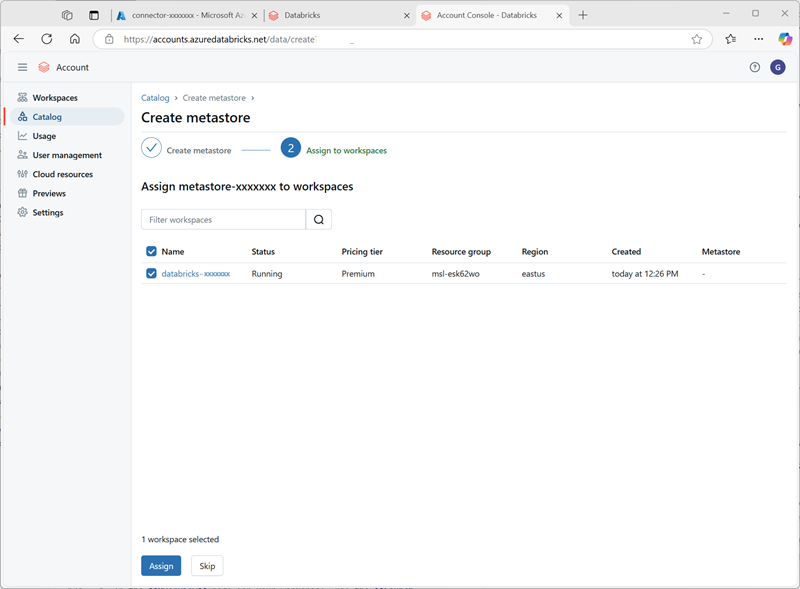
Task: Click the search magnifier next to Filter workspaces
Action: click(319, 219)
